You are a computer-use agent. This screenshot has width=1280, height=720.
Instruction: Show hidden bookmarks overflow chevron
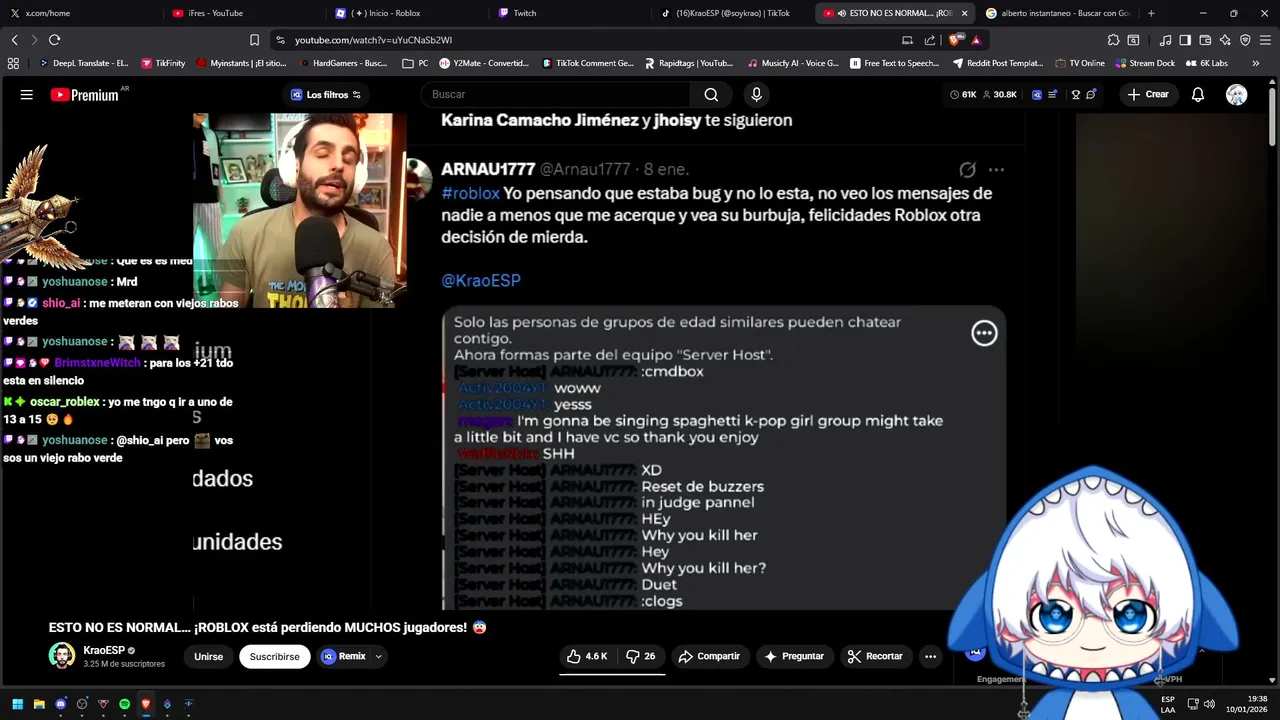tap(1256, 63)
